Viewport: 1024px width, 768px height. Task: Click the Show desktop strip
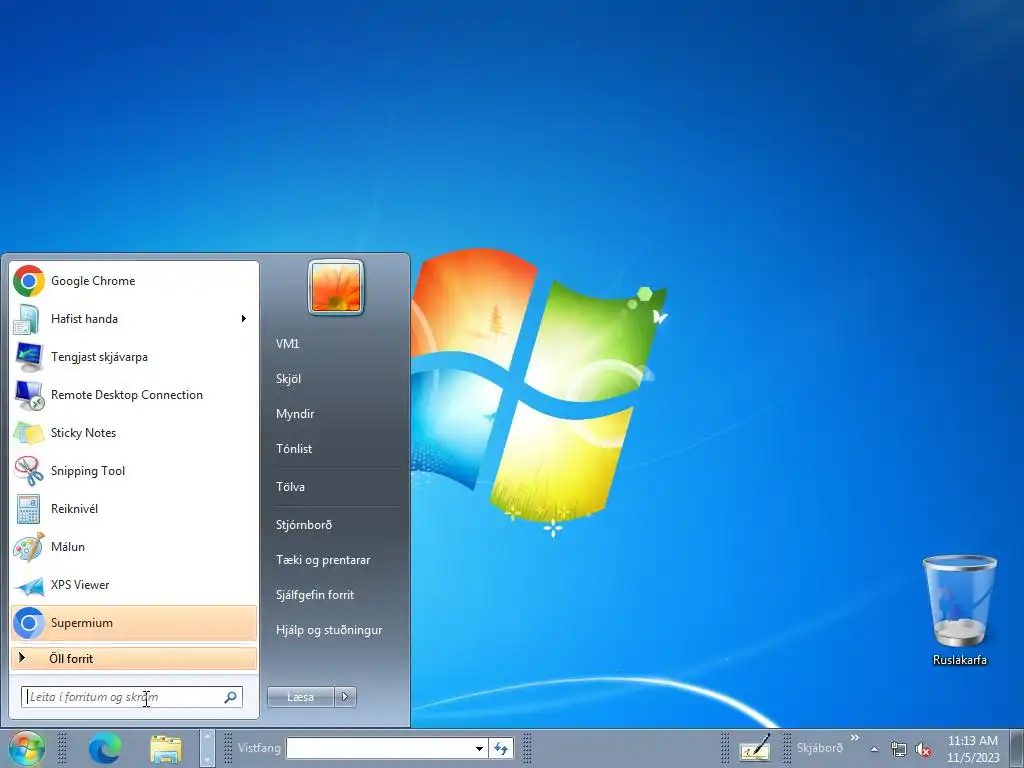(x=1016, y=748)
